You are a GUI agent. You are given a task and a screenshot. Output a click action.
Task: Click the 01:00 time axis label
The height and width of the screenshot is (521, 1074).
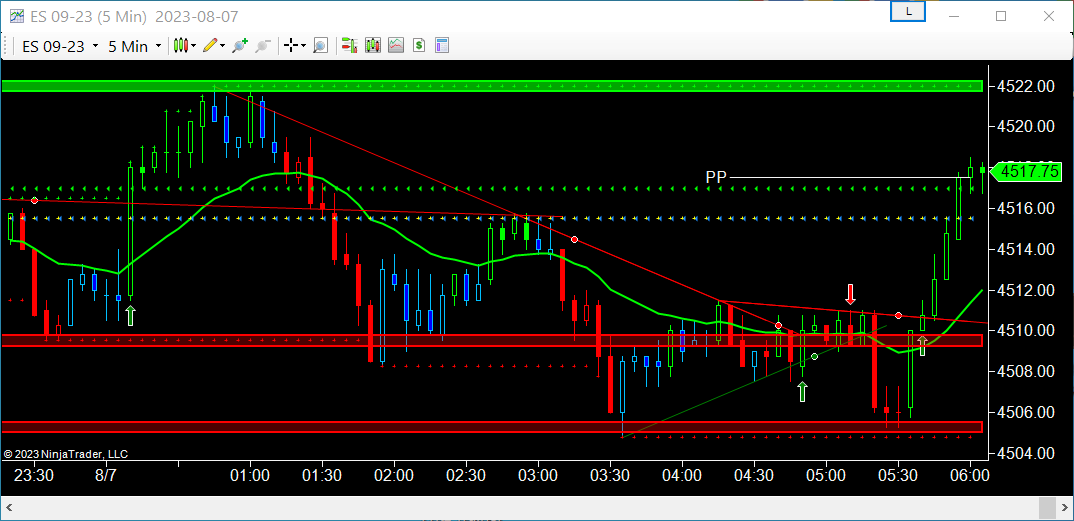(x=250, y=475)
